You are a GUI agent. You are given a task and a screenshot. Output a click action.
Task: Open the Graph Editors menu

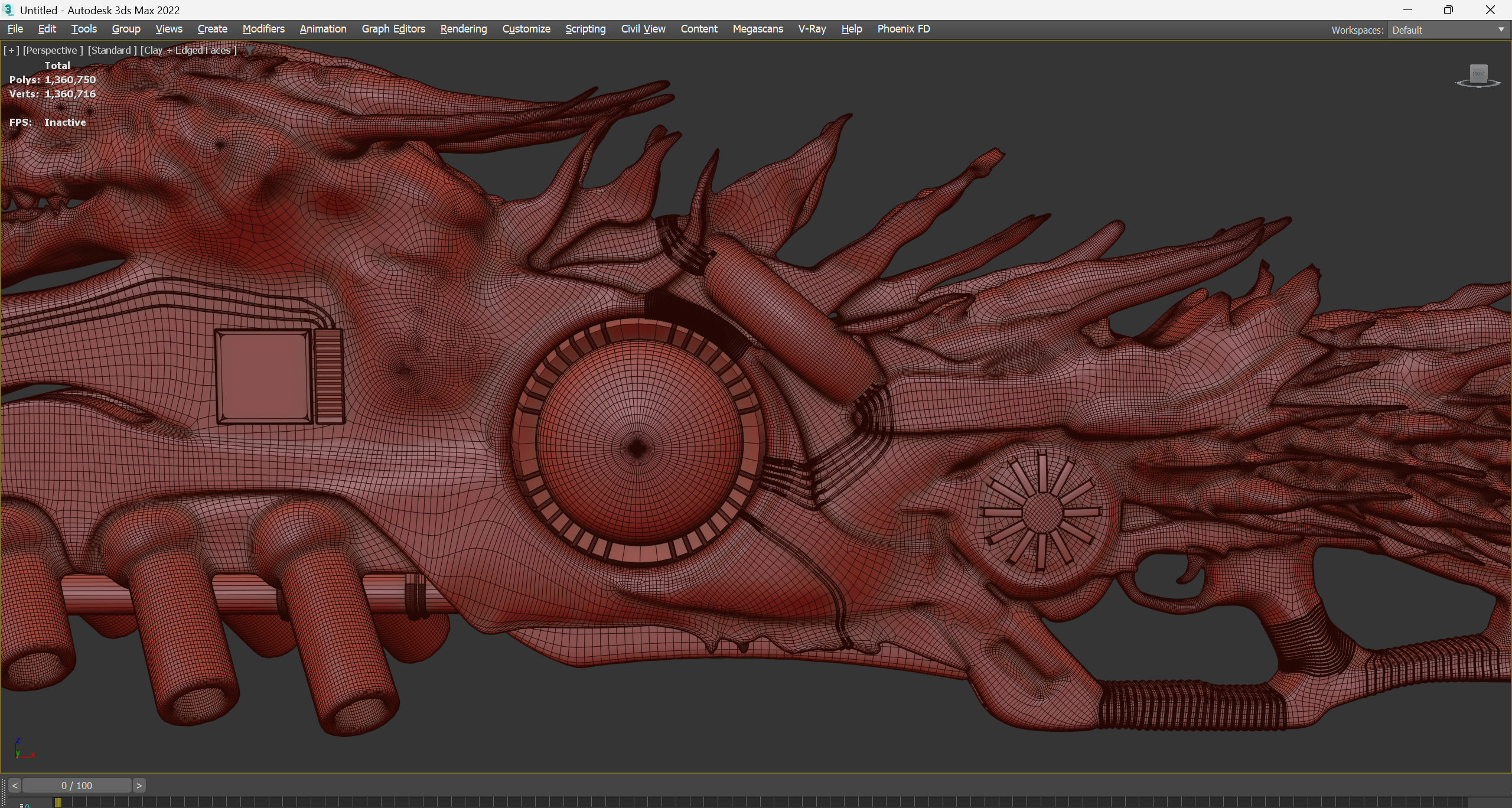coord(393,29)
